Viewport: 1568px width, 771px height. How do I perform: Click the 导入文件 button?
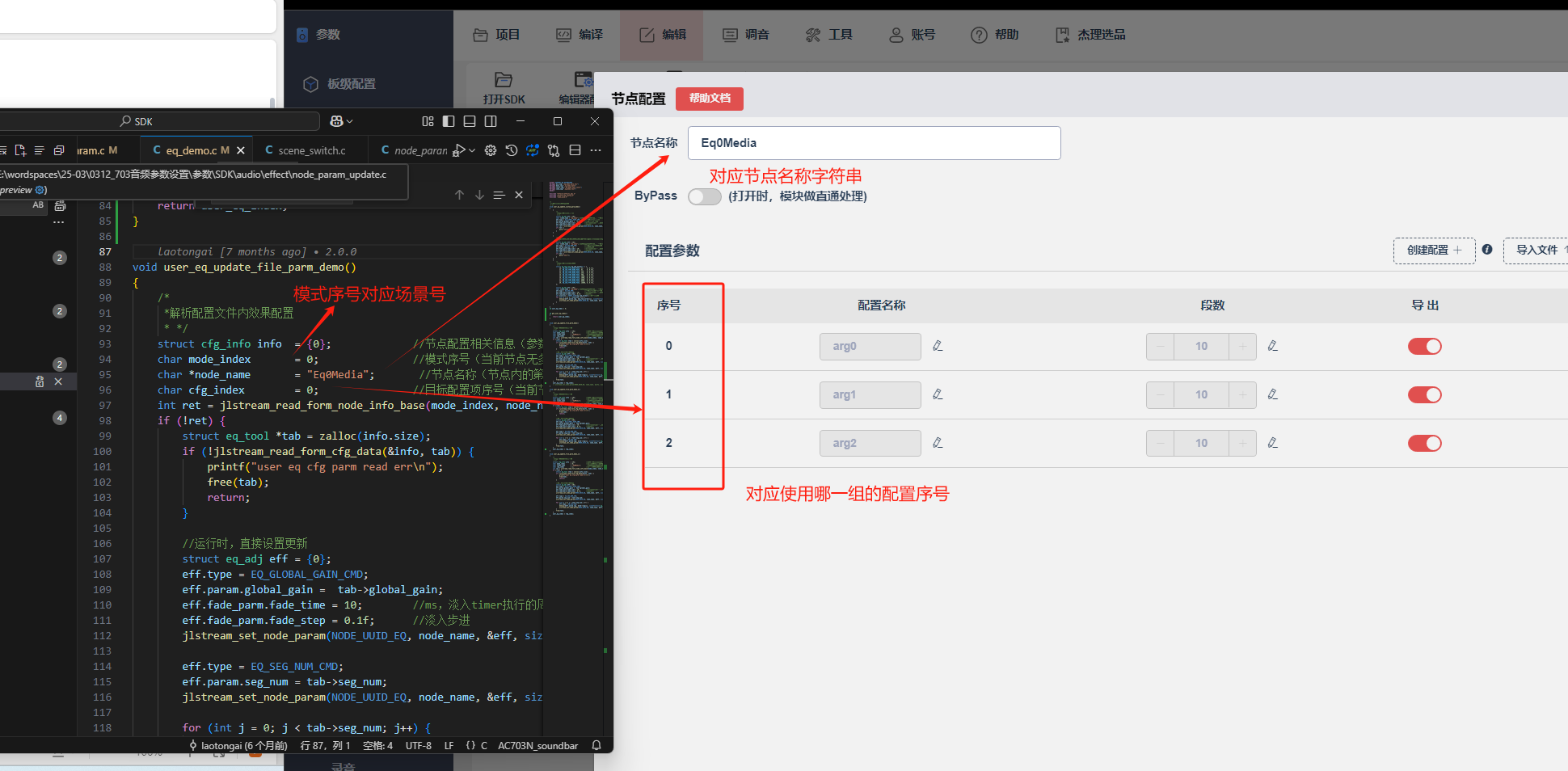[x=1536, y=251]
